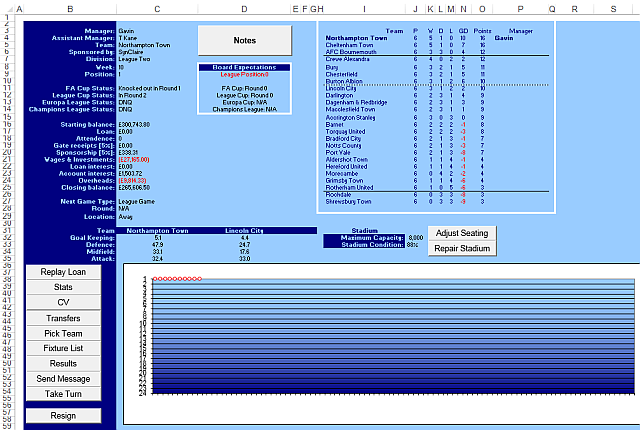Select red Wages & Investments value

click(x=134, y=160)
